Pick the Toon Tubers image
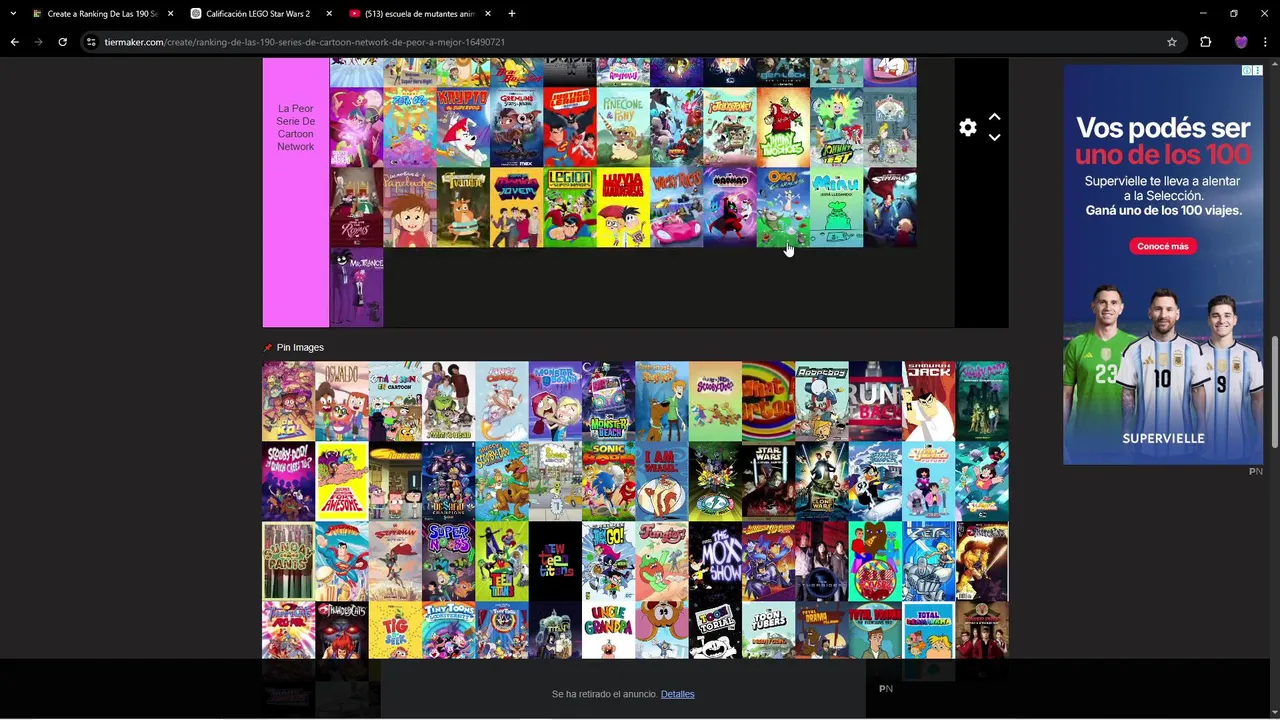 coord(768,630)
